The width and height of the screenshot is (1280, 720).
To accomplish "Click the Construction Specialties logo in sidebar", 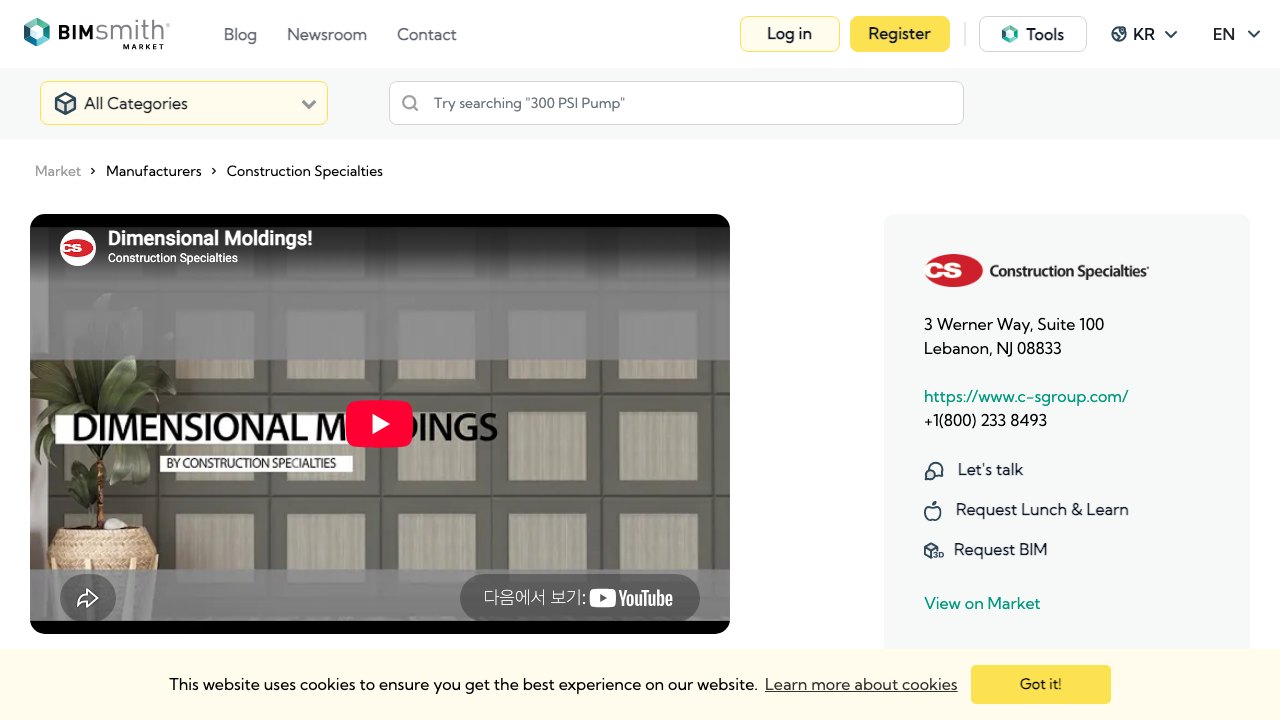I will pyautogui.click(x=1037, y=270).
